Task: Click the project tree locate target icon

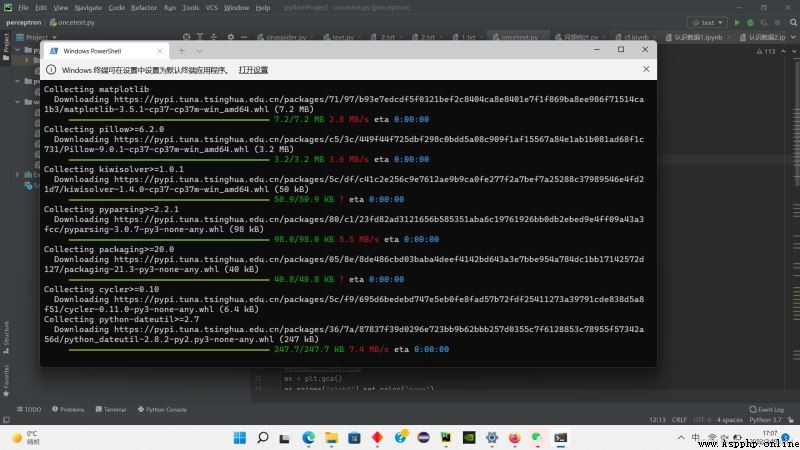Action: point(187,37)
